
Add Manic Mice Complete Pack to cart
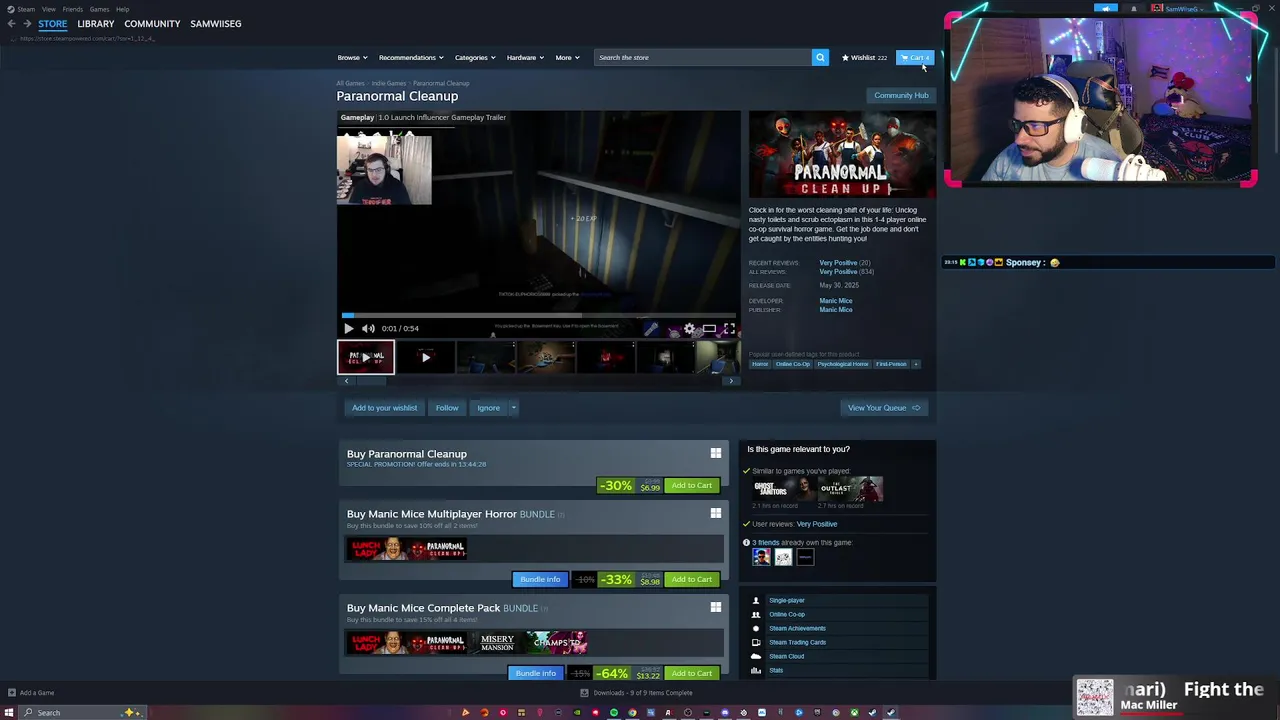pos(692,674)
